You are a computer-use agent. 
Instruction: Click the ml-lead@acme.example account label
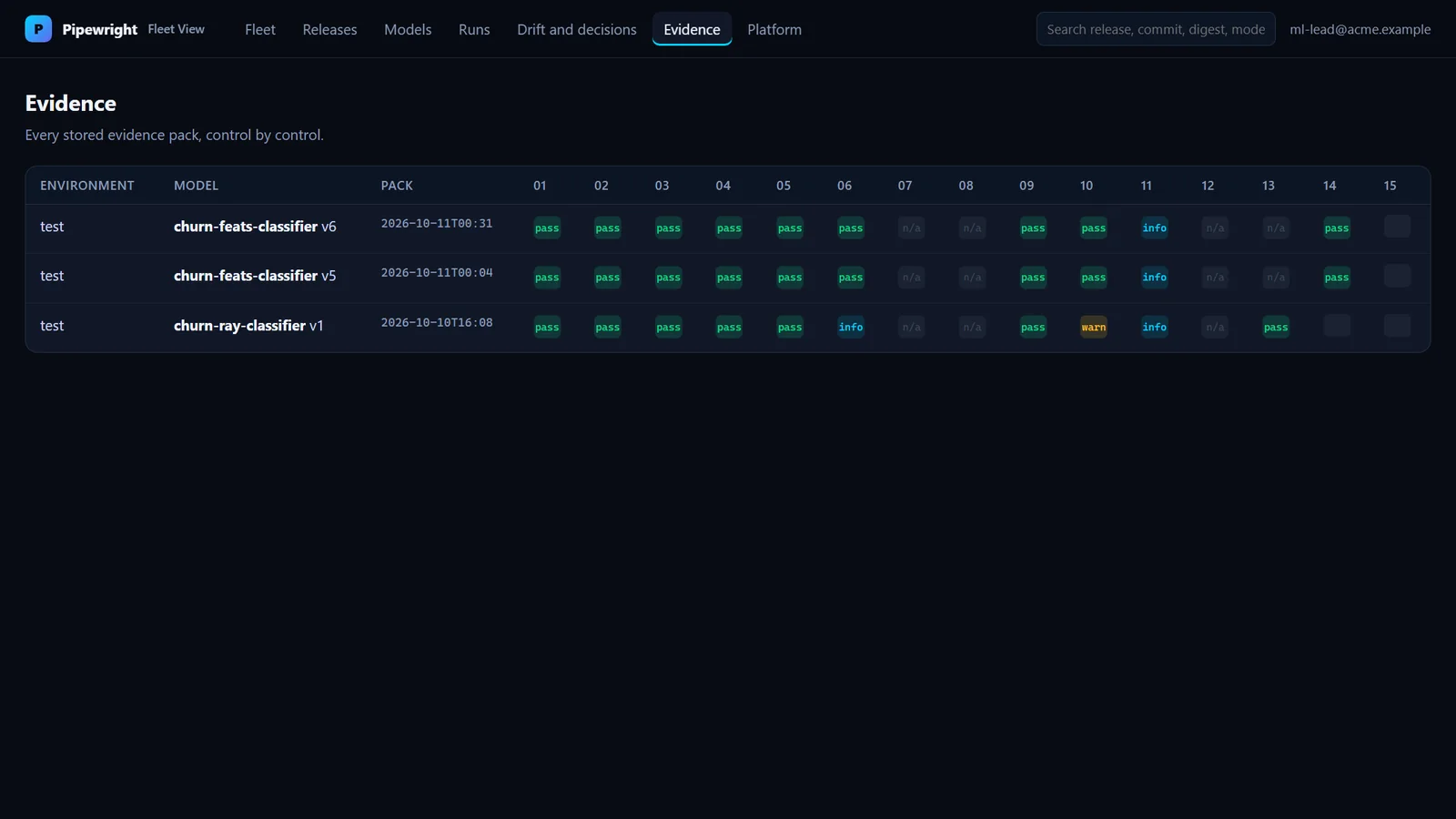point(1360,29)
